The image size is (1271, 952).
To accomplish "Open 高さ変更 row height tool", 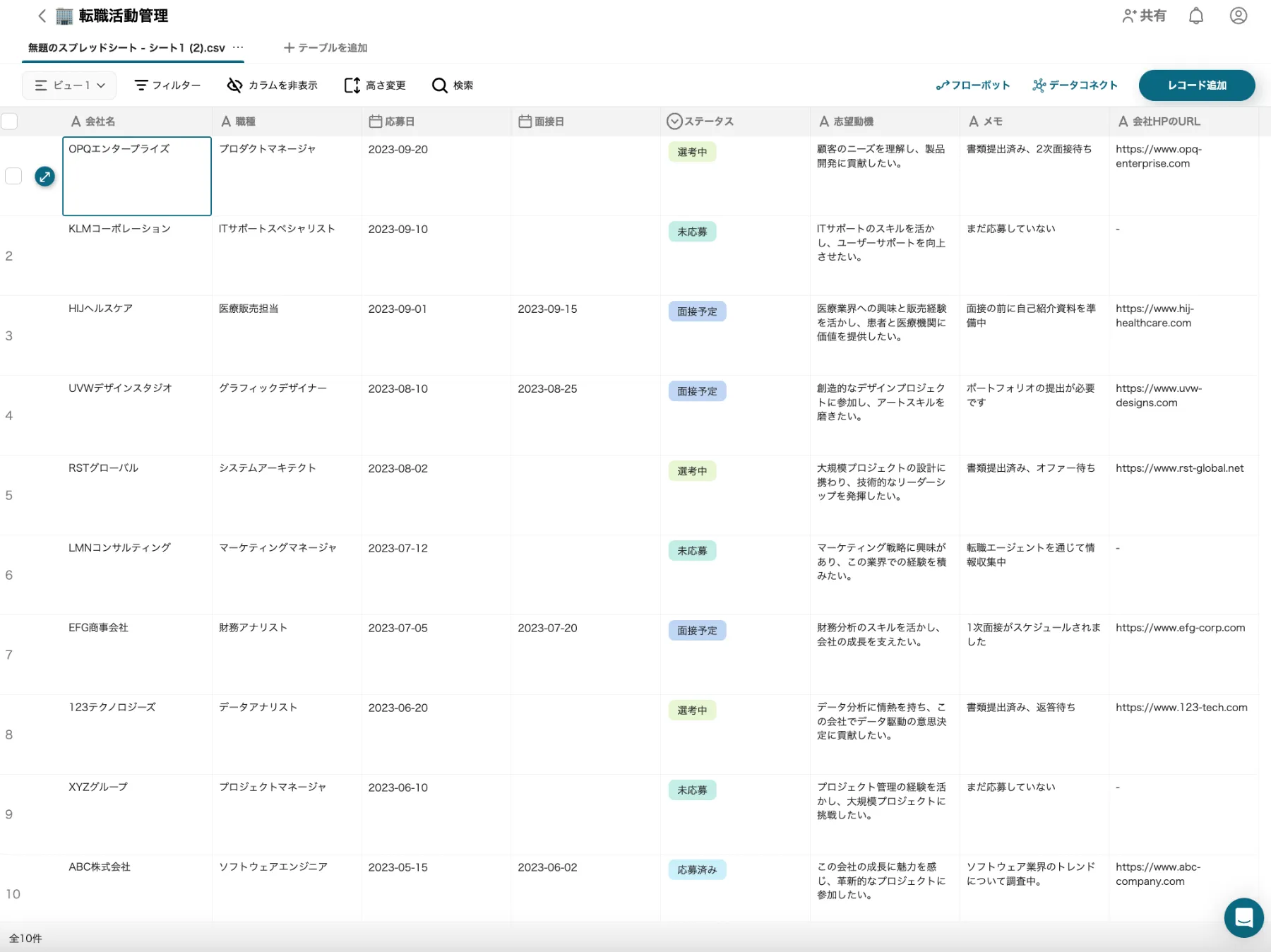I will click(375, 85).
